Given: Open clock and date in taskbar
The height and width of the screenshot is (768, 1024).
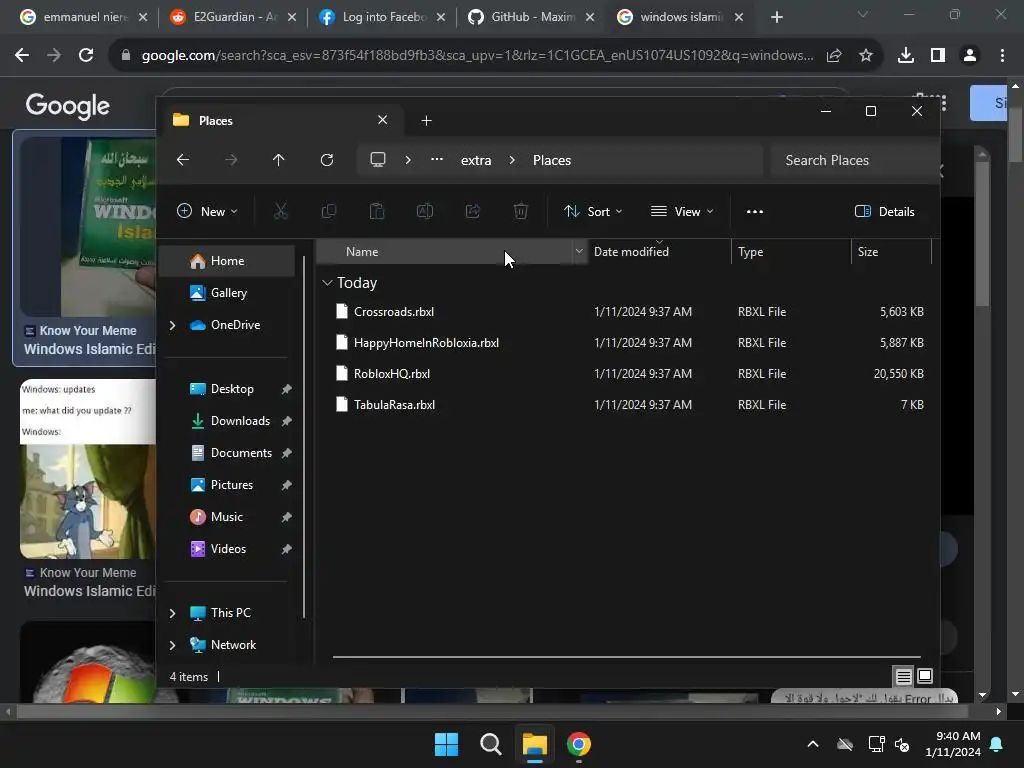Looking at the screenshot, I should pyautogui.click(x=953, y=744).
